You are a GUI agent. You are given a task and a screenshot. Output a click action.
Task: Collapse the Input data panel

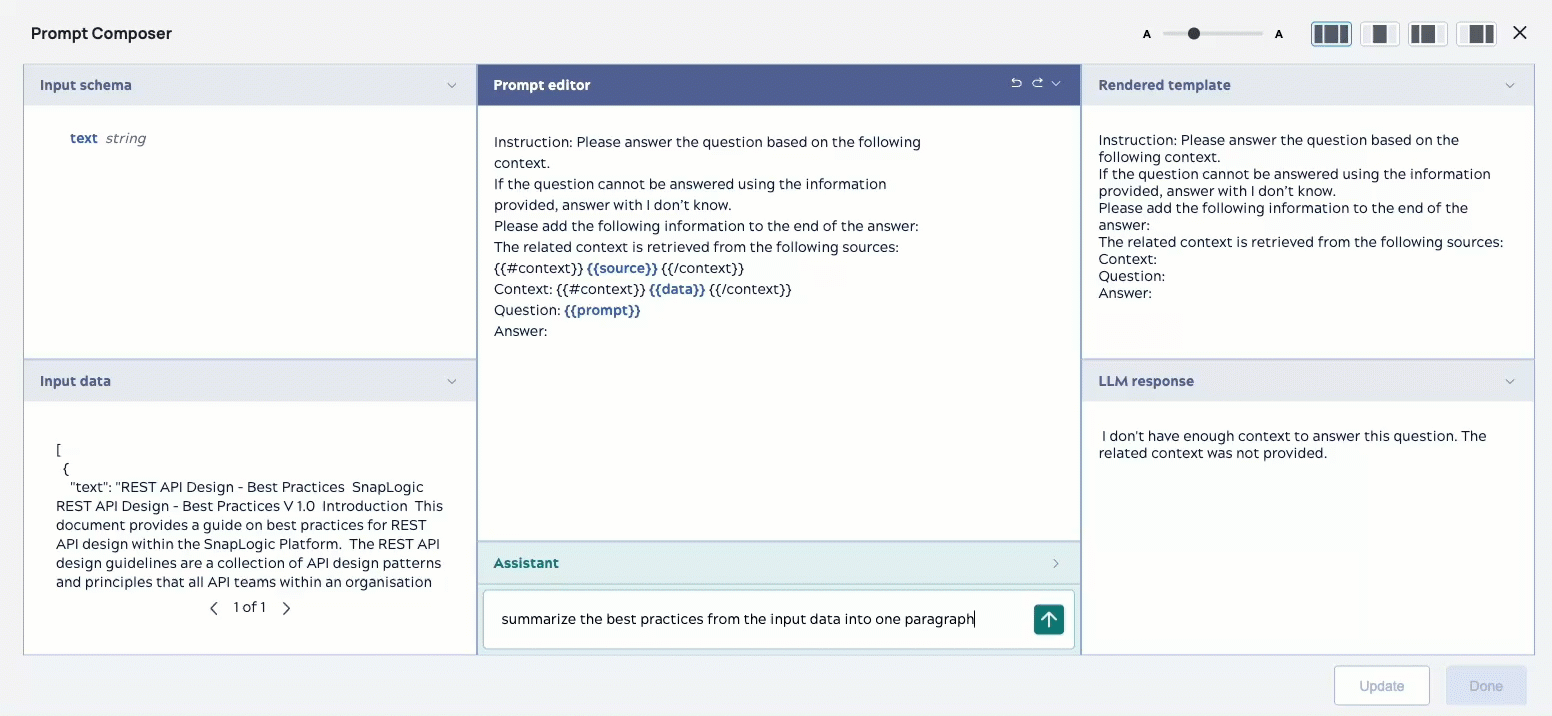pyautogui.click(x=452, y=381)
